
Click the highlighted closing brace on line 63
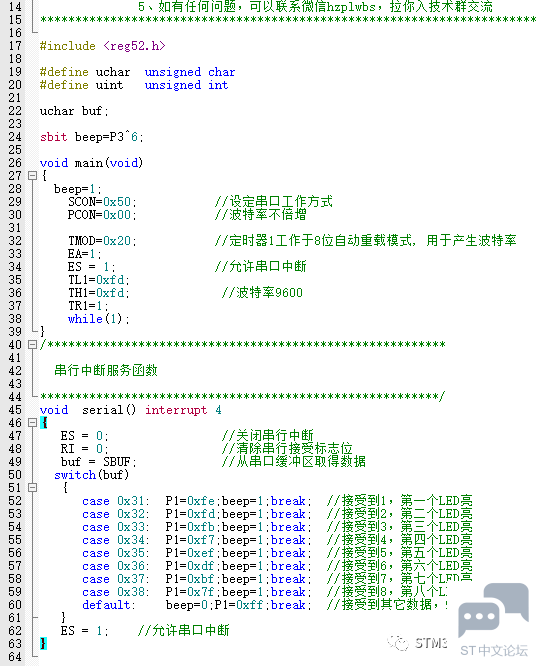click(x=43, y=643)
